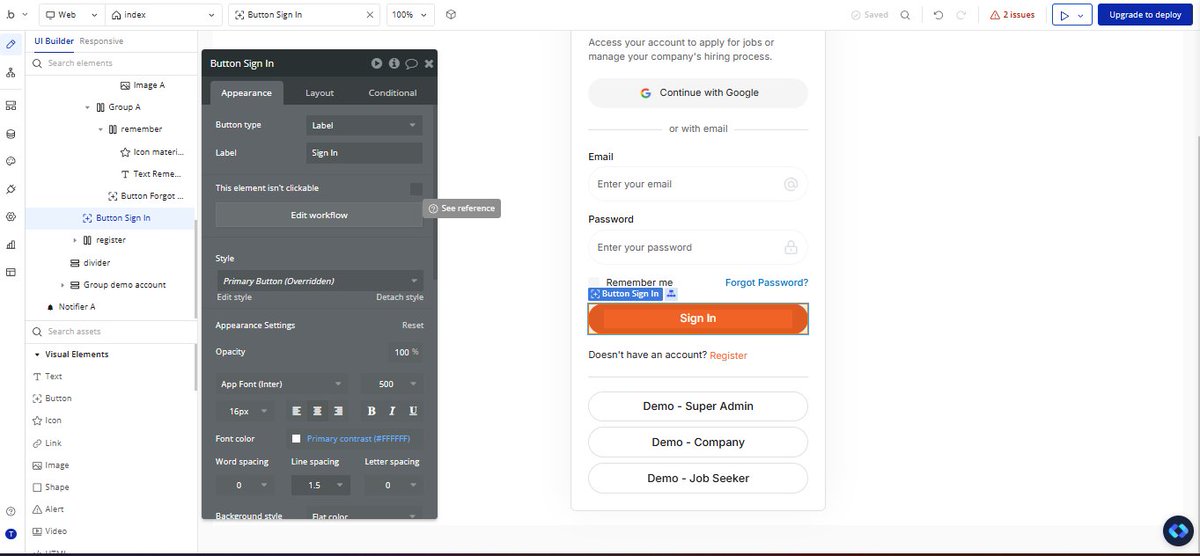
Task: Click the chat support icon bottom right
Action: pos(1178,531)
